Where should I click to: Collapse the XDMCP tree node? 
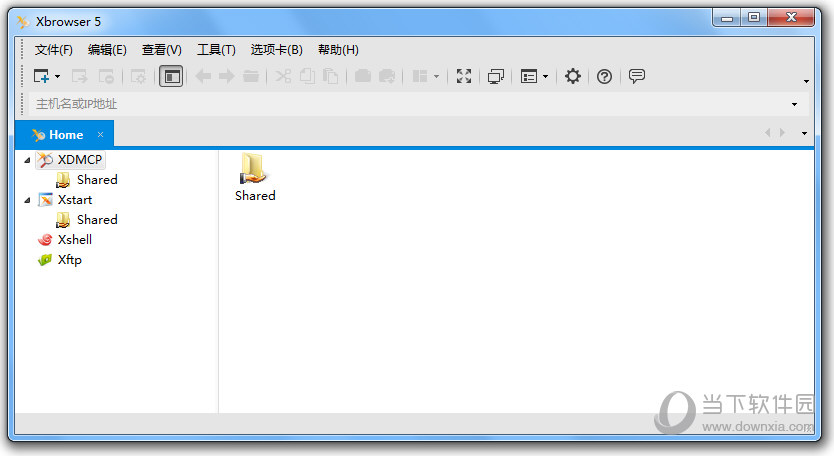27,160
